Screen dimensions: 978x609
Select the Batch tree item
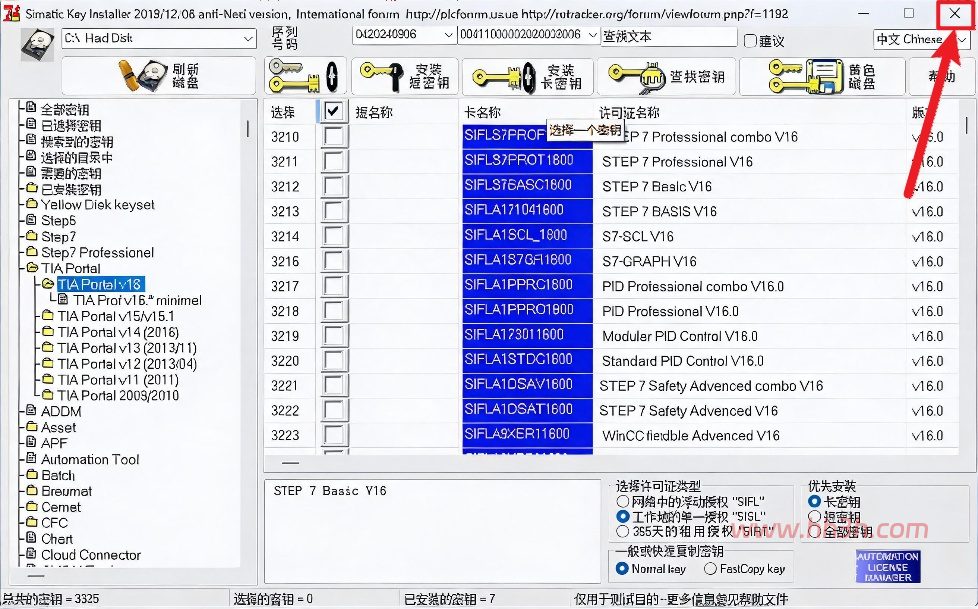[57, 475]
